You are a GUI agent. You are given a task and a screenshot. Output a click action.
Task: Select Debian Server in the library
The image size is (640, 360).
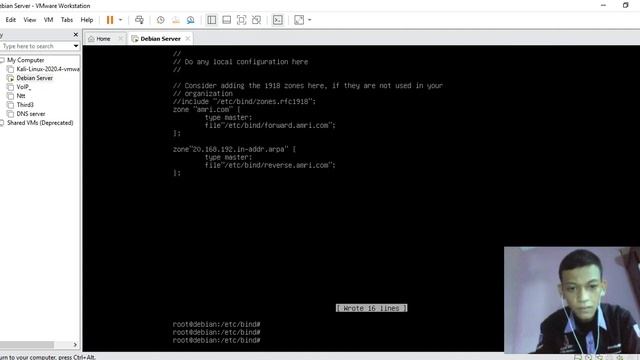point(35,78)
